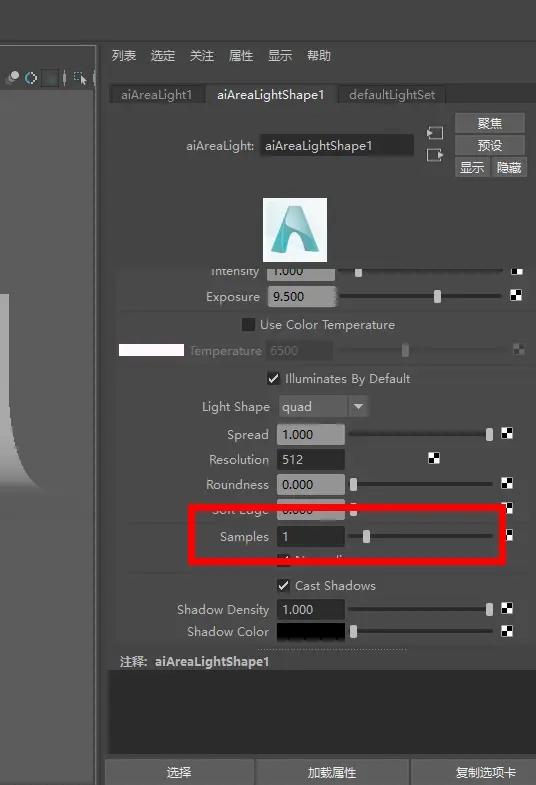Open the 属性 menu

241,56
